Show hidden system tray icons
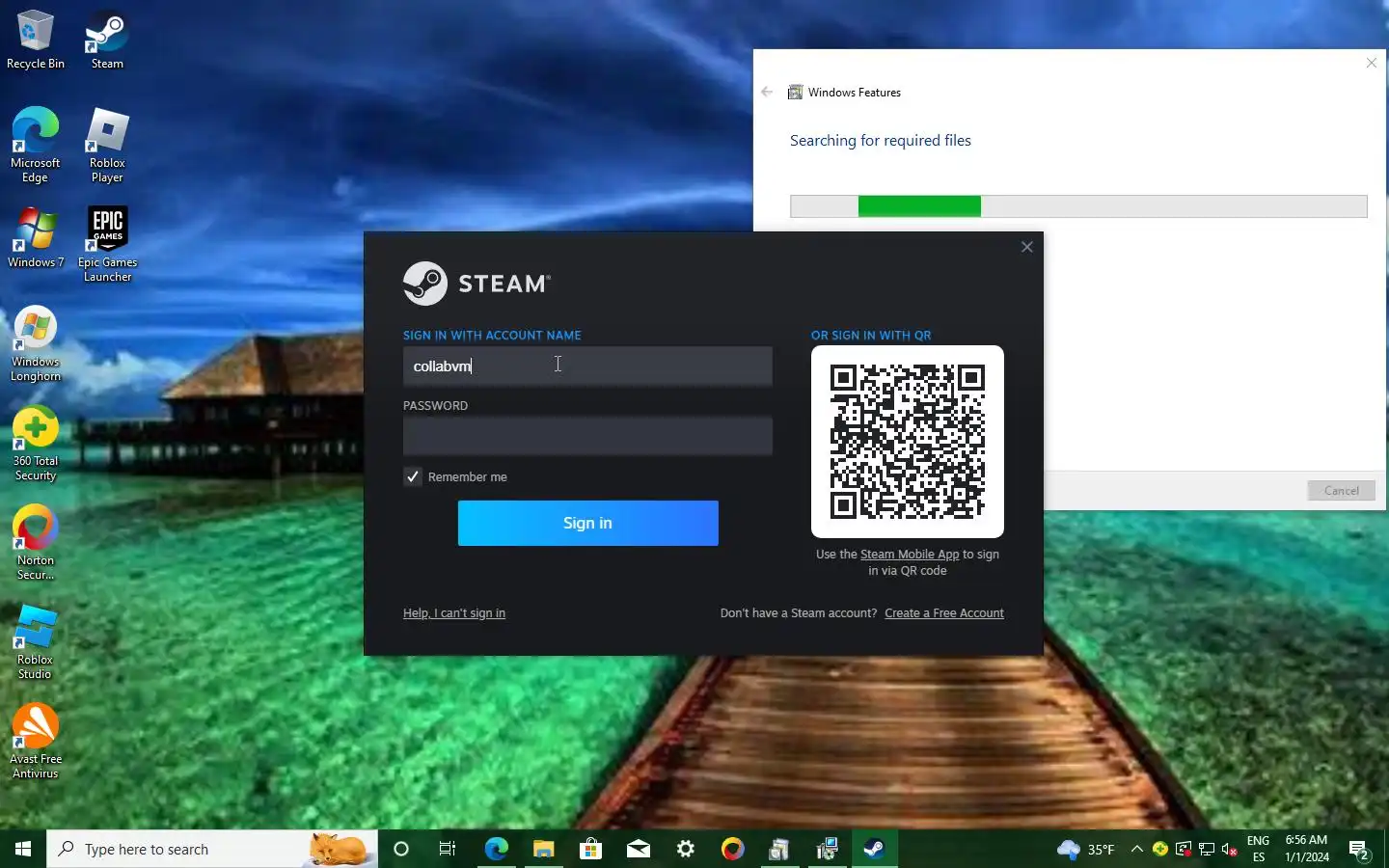This screenshot has height=868, width=1389. point(1136,849)
